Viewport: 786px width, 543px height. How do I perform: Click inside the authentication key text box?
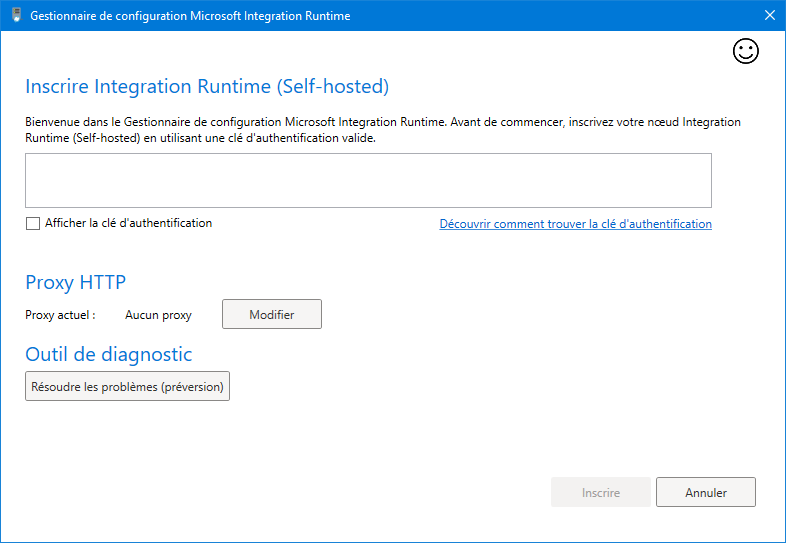(x=368, y=180)
